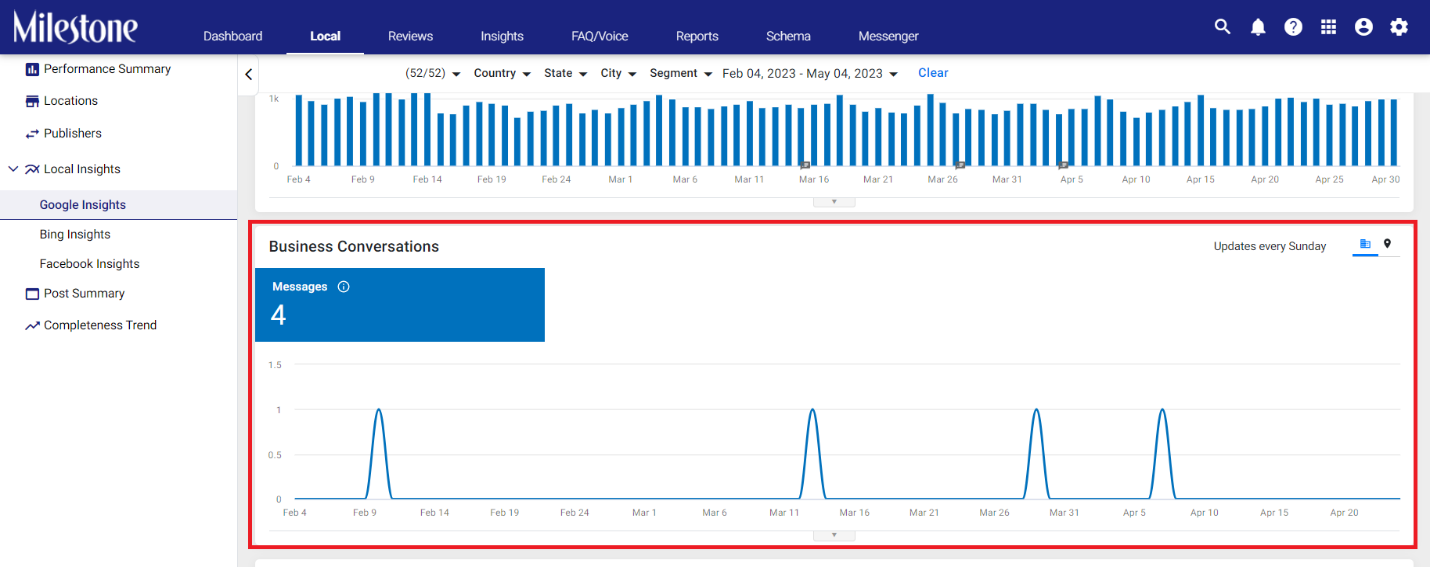Expand the Business Conversations chart bottom arrow handle
Viewport: 1430px width, 567px height.
pyautogui.click(x=834, y=535)
